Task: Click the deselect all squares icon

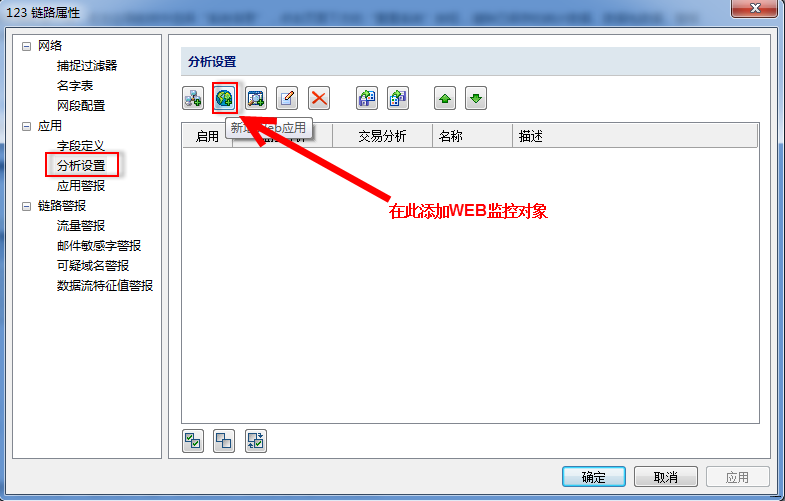Action: (224, 441)
